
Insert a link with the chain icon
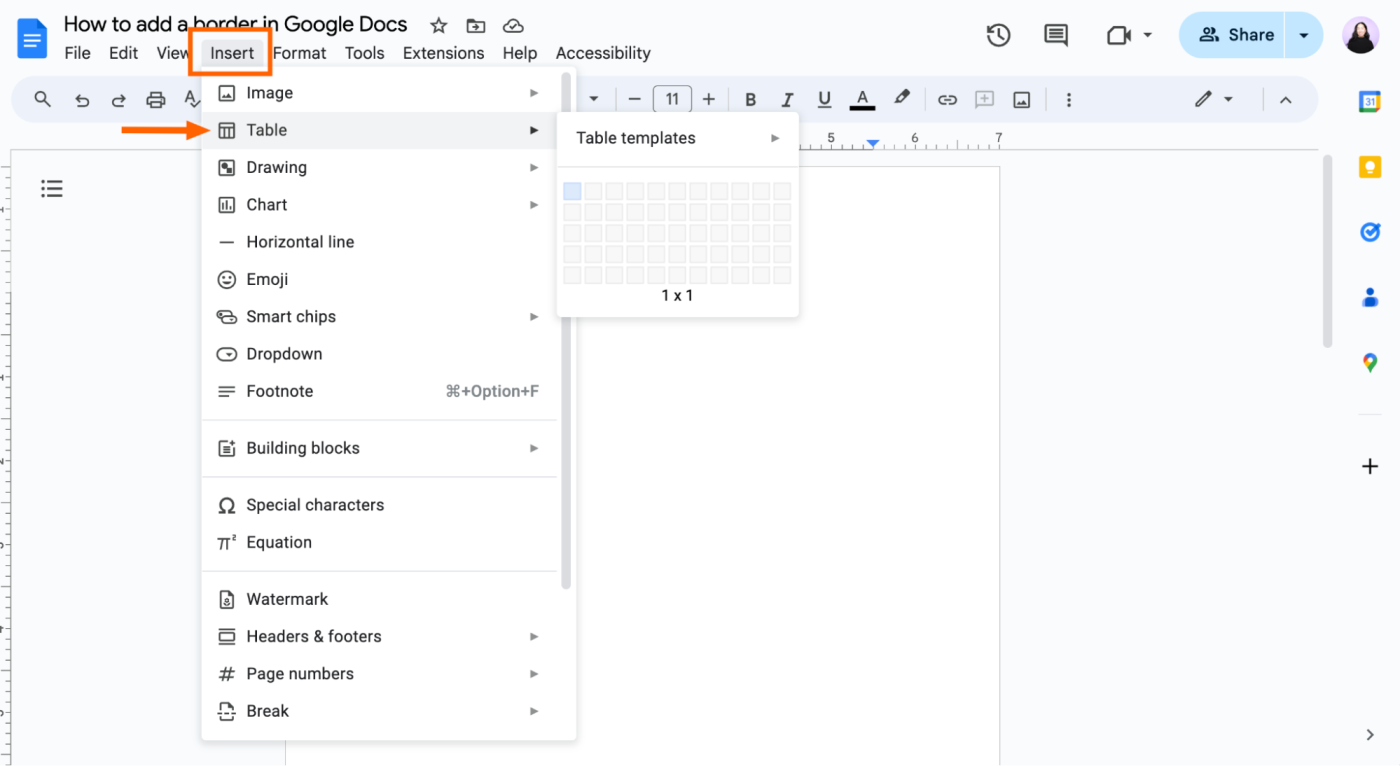pos(947,100)
